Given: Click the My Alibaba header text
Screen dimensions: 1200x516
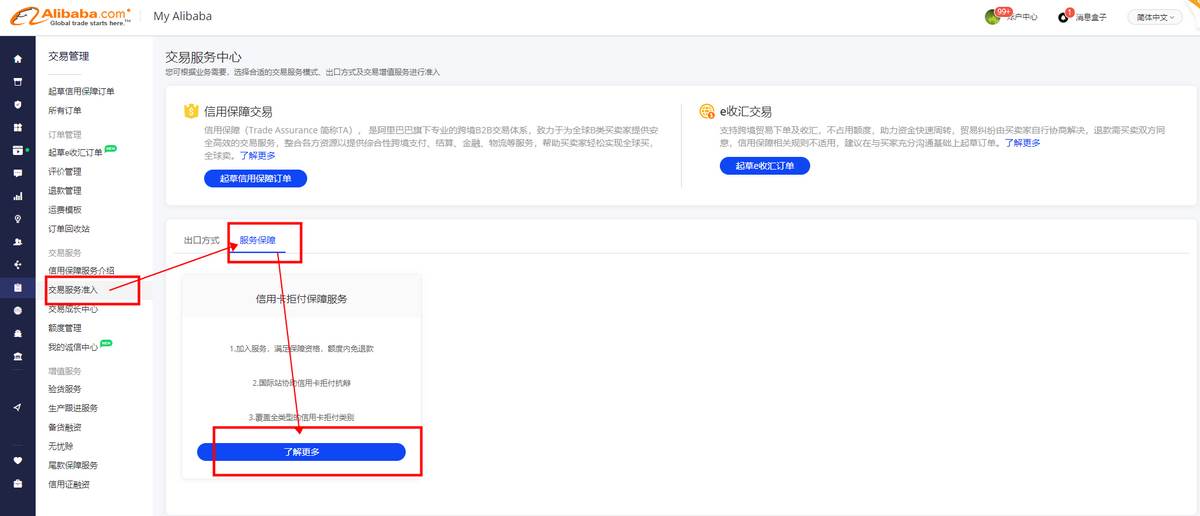Looking at the screenshot, I should click(183, 17).
